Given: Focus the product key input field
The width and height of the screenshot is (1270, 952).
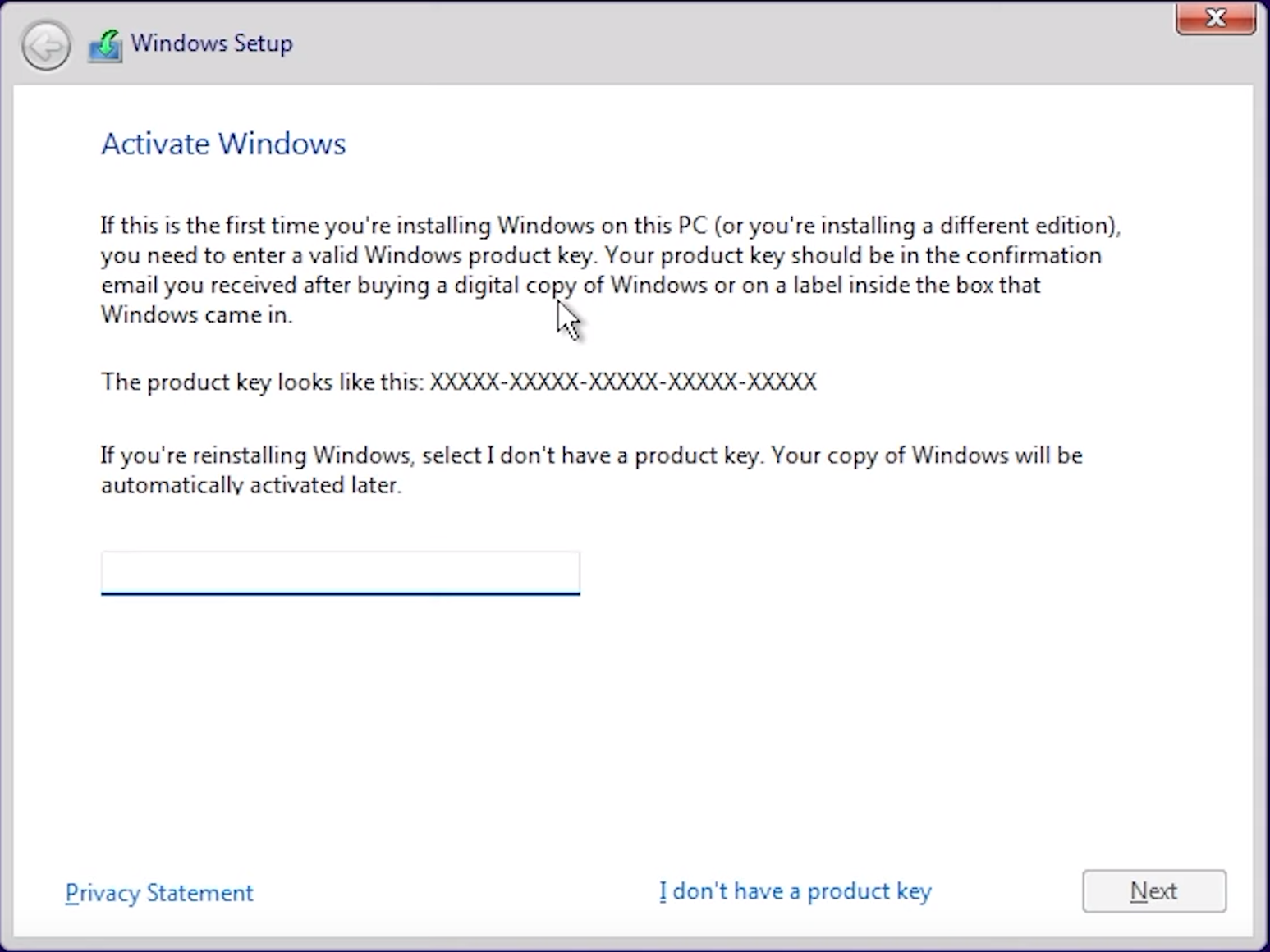Looking at the screenshot, I should 340,572.
